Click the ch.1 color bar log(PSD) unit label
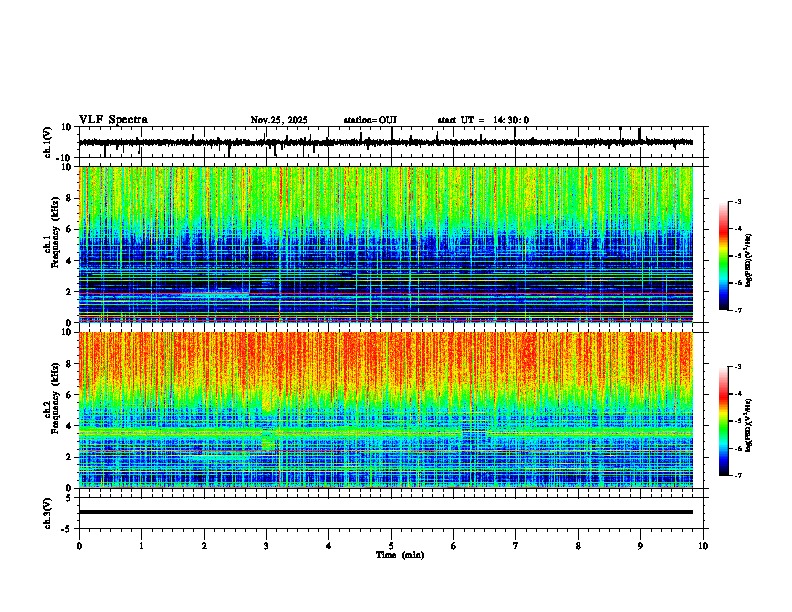Screen dimensions: 792x612 pyautogui.click(x=749, y=261)
